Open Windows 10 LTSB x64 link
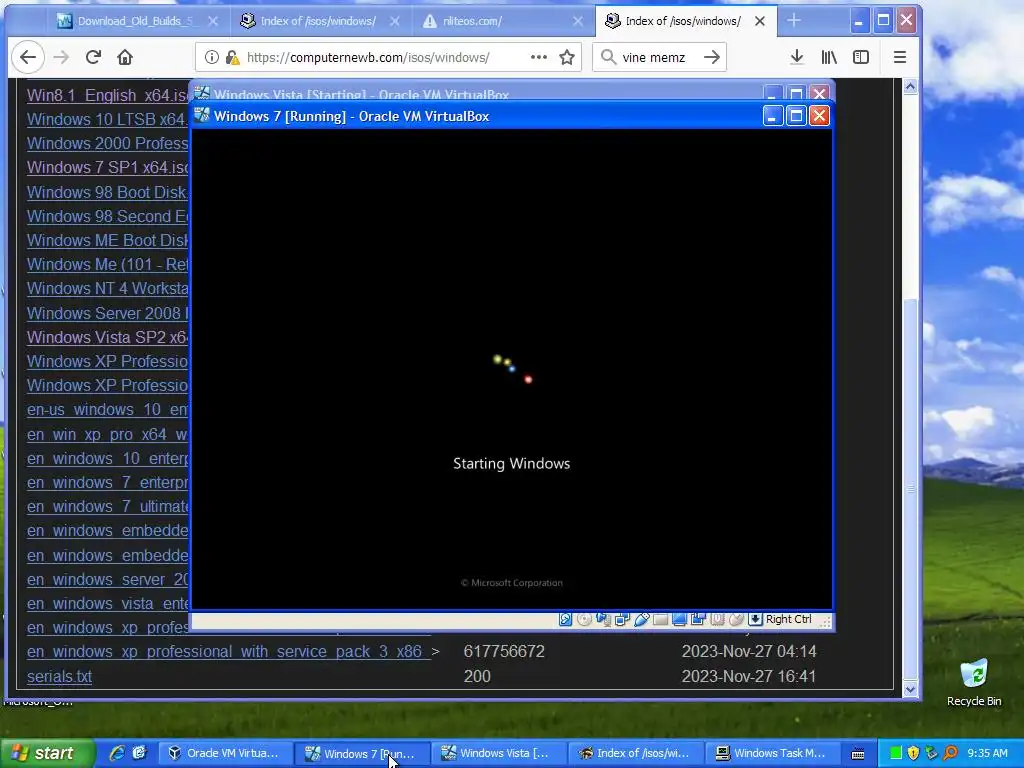This screenshot has height=768, width=1024. (x=108, y=120)
